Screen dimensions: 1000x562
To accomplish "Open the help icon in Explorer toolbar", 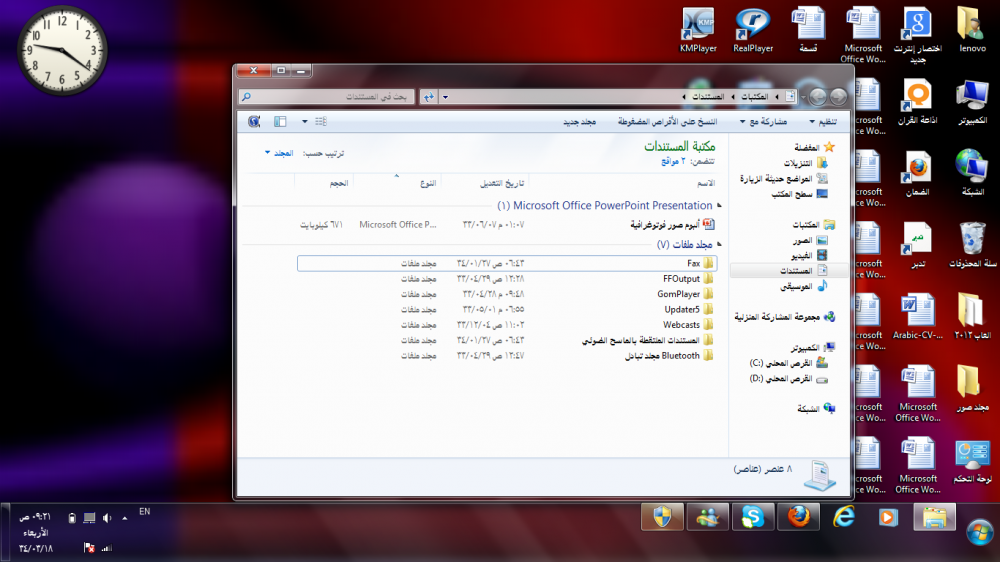I will 254,121.
